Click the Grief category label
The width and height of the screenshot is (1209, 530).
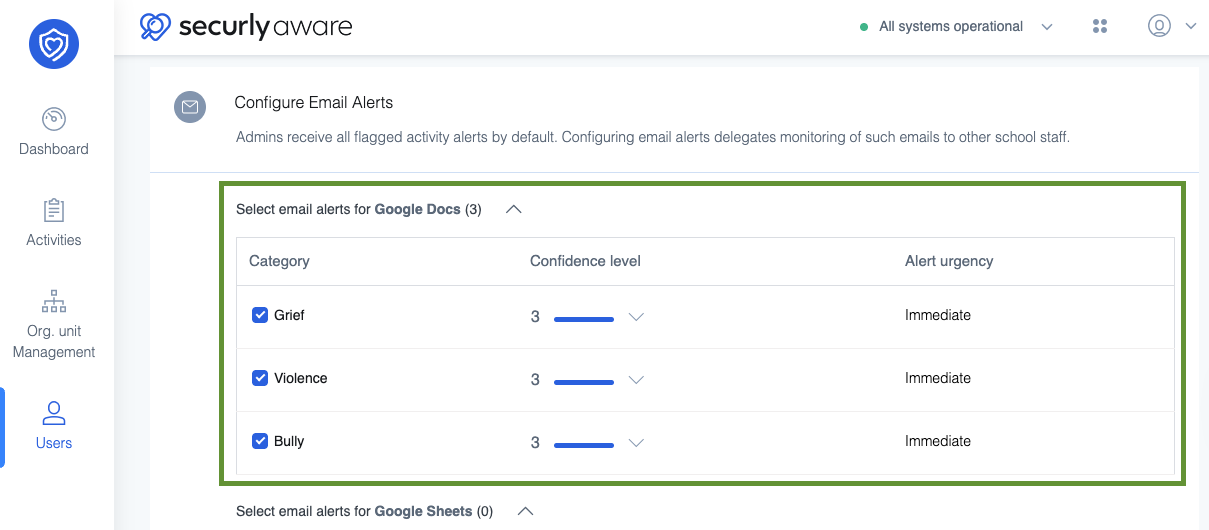tap(289, 315)
